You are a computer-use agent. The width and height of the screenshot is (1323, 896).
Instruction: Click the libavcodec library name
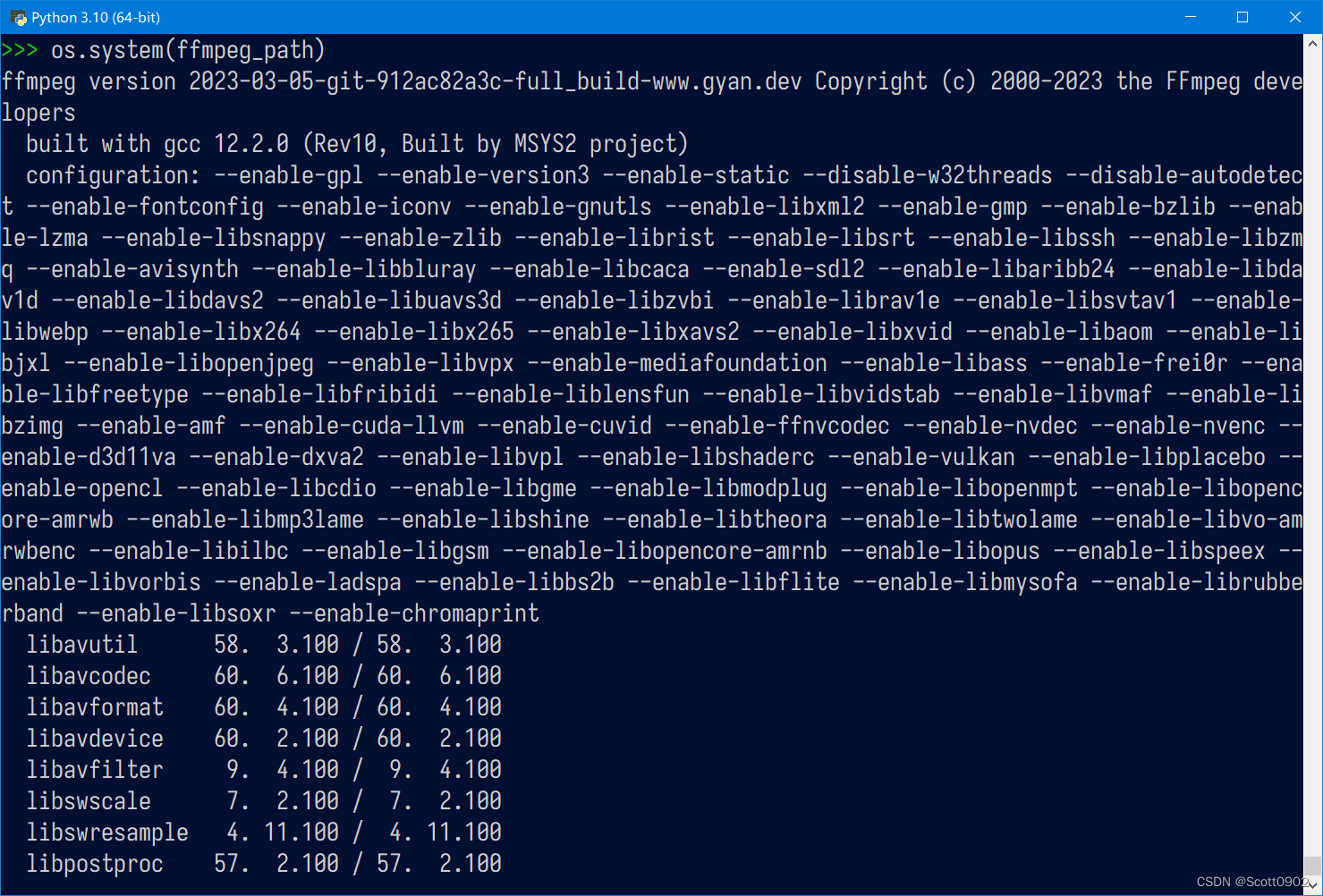pos(89,676)
